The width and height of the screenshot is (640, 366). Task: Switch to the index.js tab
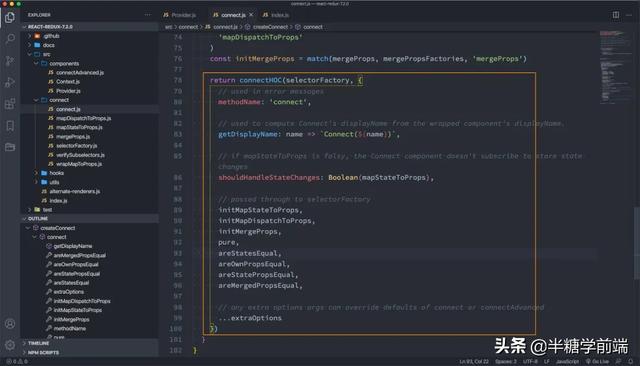[x=276, y=15]
